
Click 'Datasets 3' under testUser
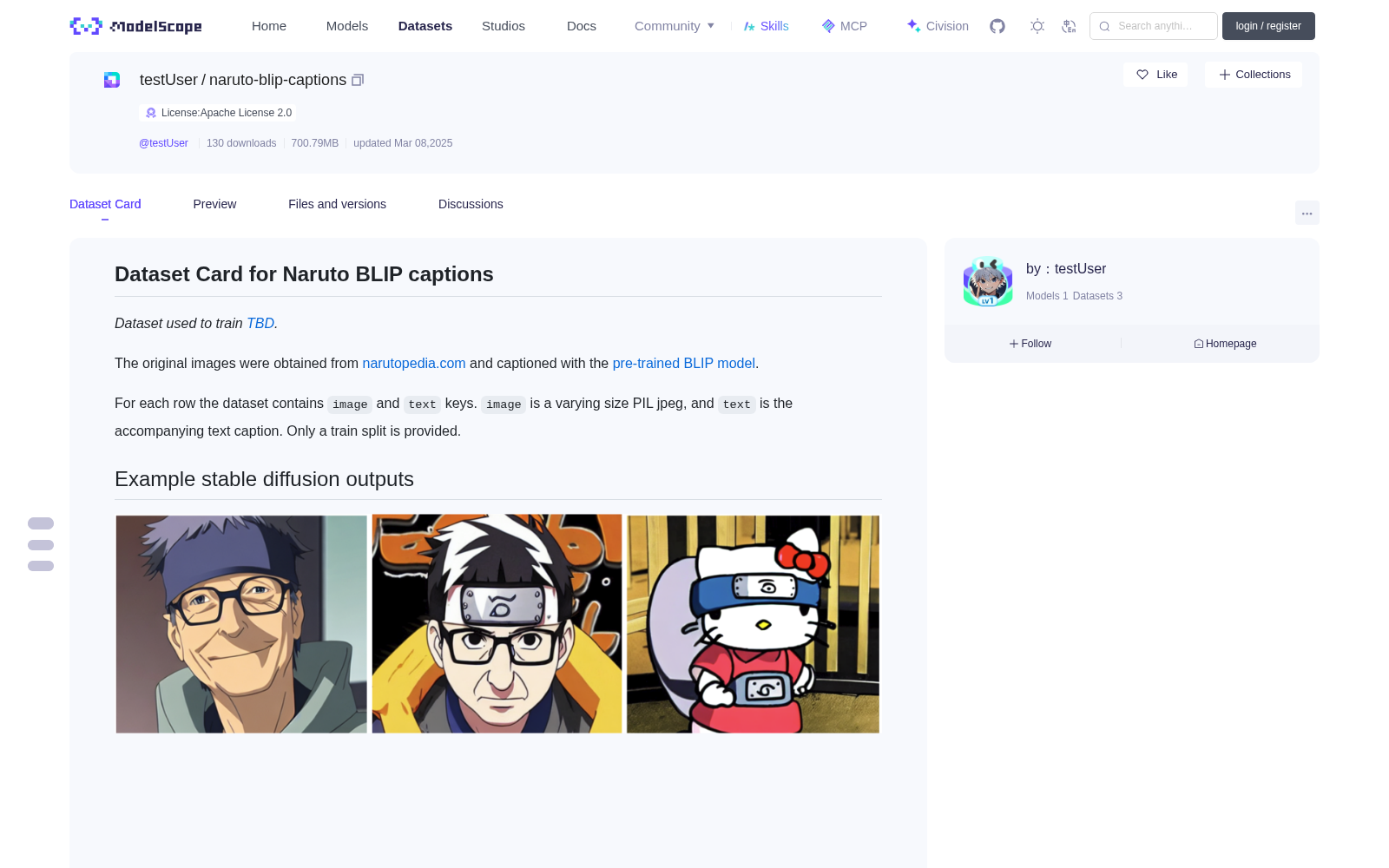(1097, 296)
